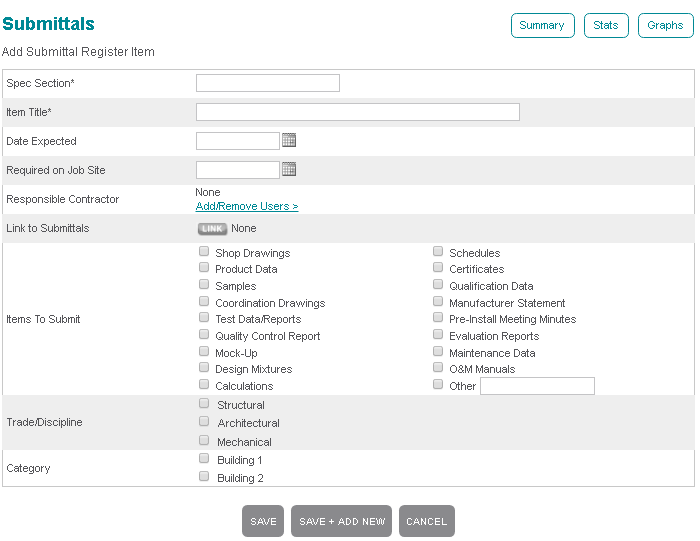
Task: Click the LINK icon for submittals
Action: tap(212, 229)
